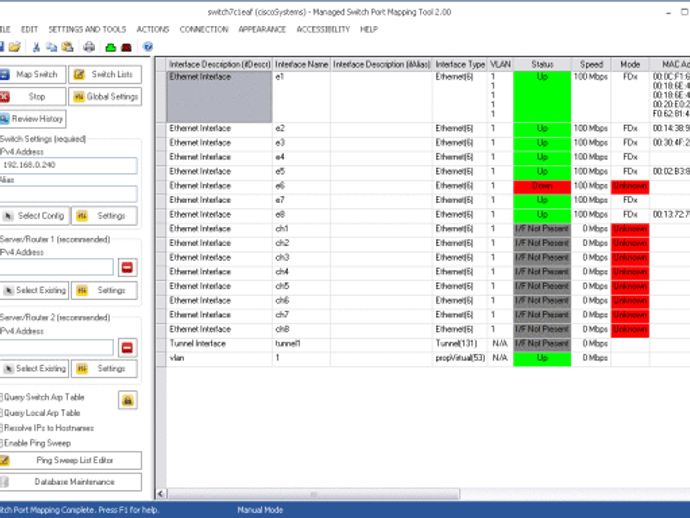Click Select Config under Switch Settings
690x518 pixels.
(34, 216)
